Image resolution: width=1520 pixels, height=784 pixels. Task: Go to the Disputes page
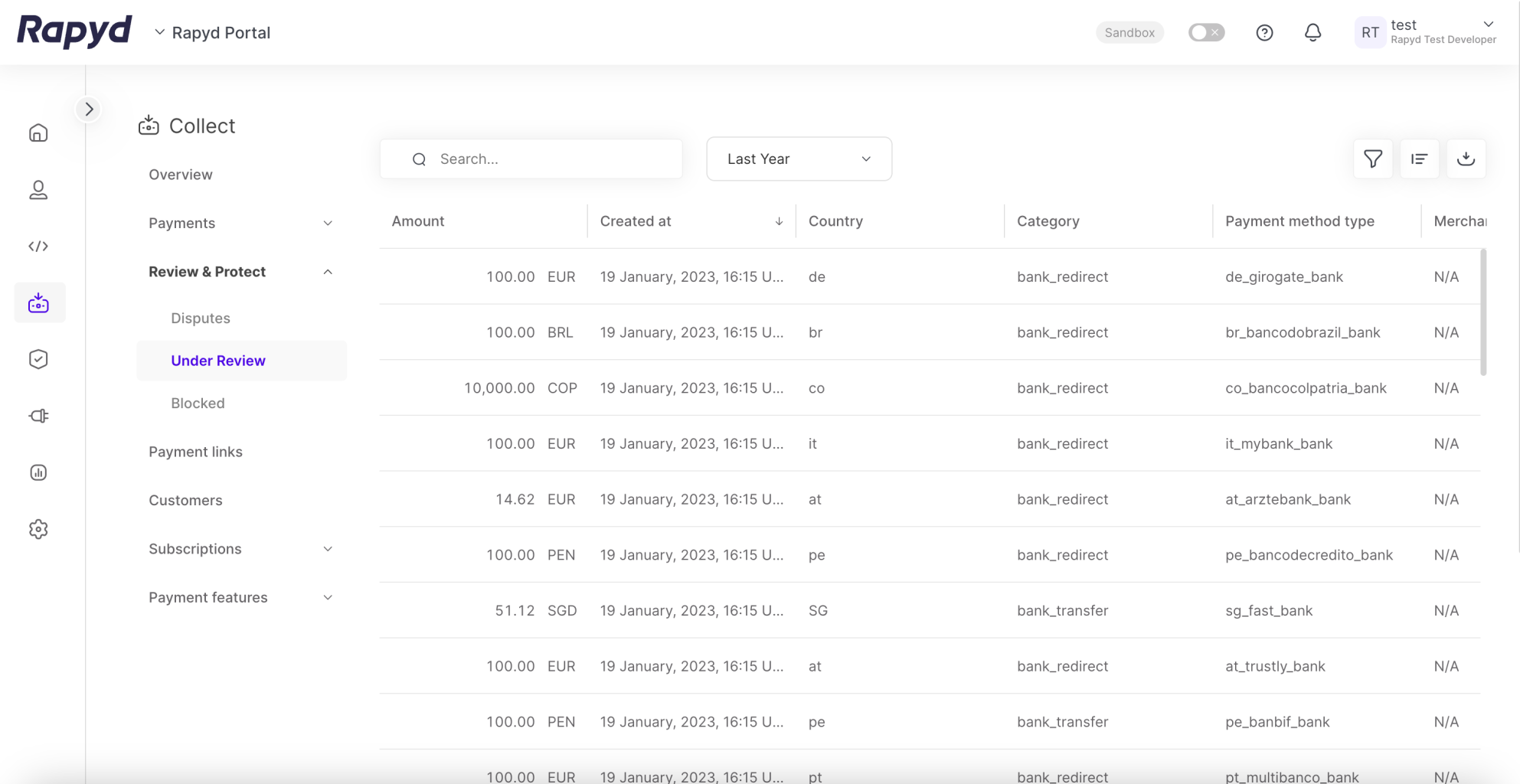pyautogui.click(x=201, y=318)
